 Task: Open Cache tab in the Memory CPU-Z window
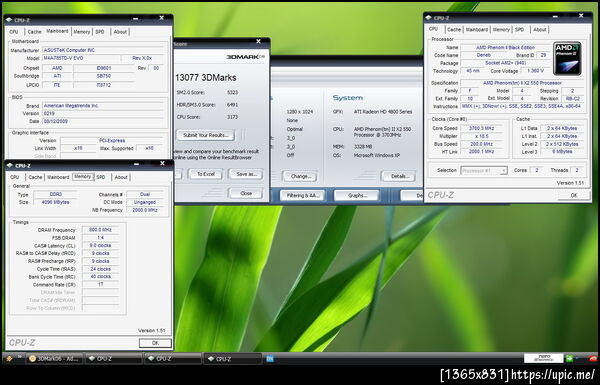click(35, 177)
